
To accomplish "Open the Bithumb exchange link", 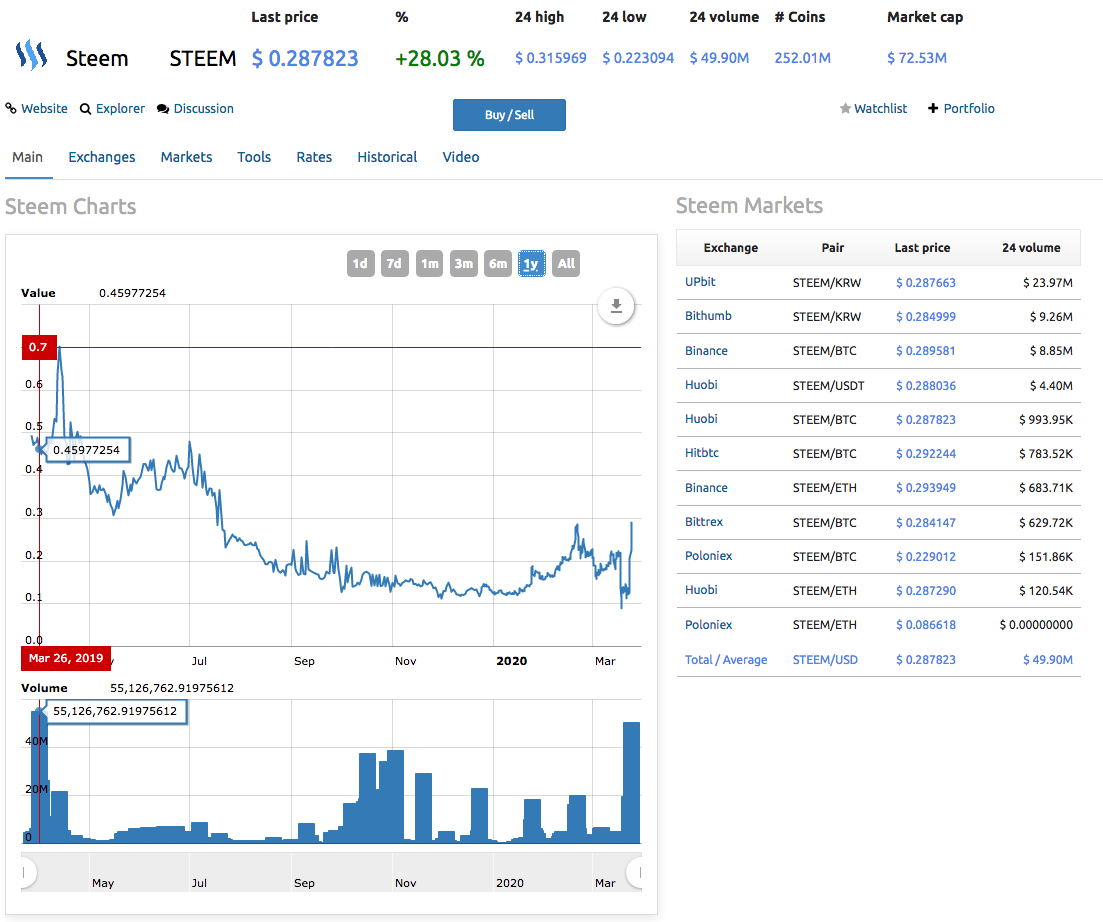I will 708,316.
